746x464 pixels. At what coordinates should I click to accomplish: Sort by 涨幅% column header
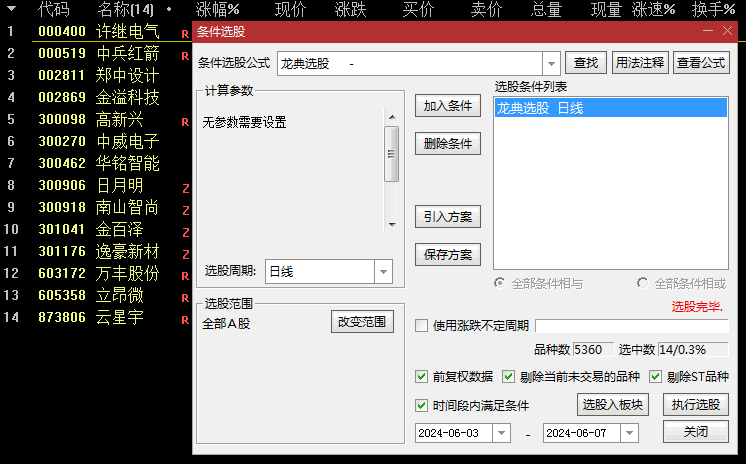coord(217,9)
